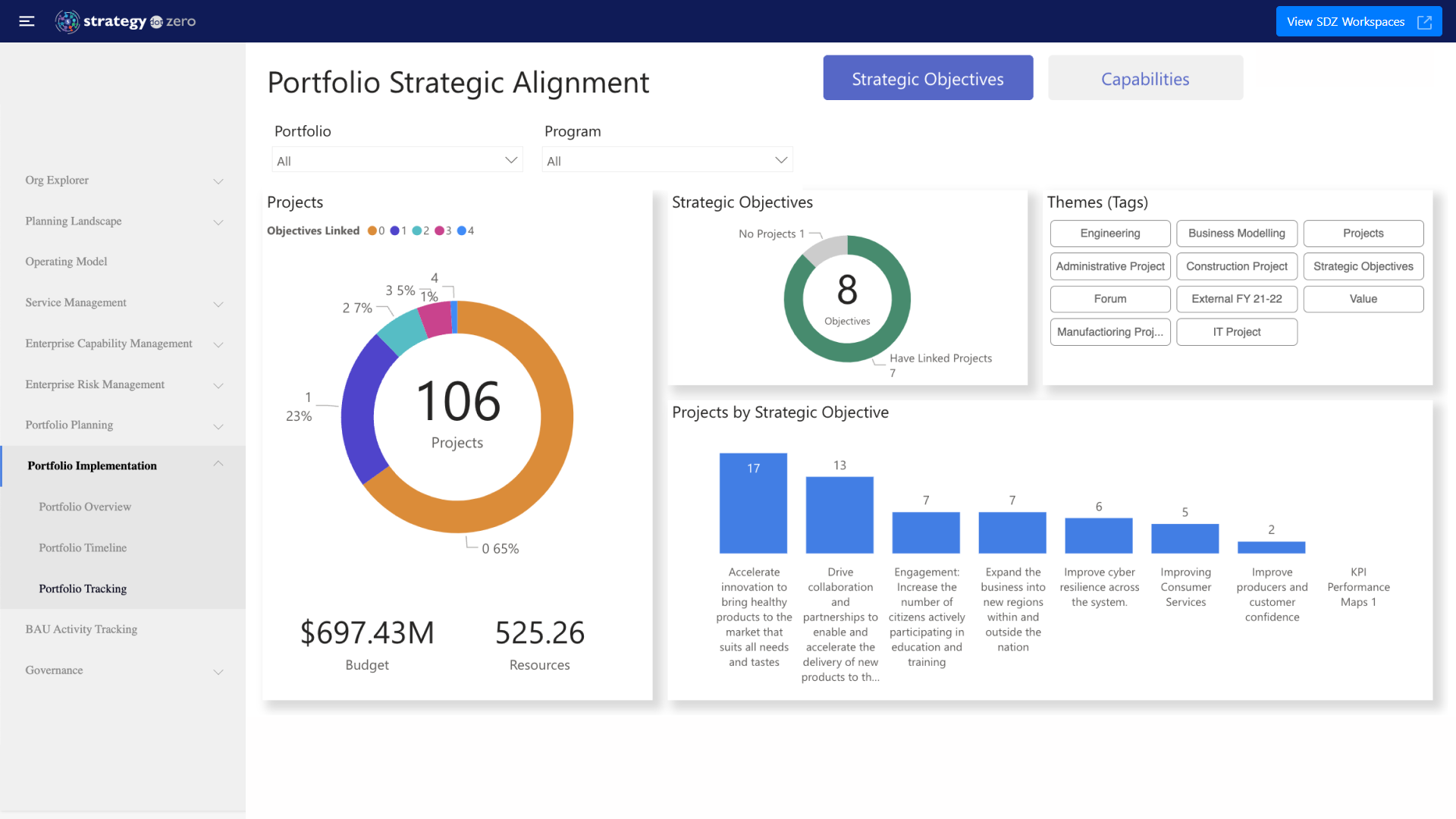1456x819 pixels.
Task: Select the orange '0' legend dot under Objectives Linked
Action: (372, 231)
